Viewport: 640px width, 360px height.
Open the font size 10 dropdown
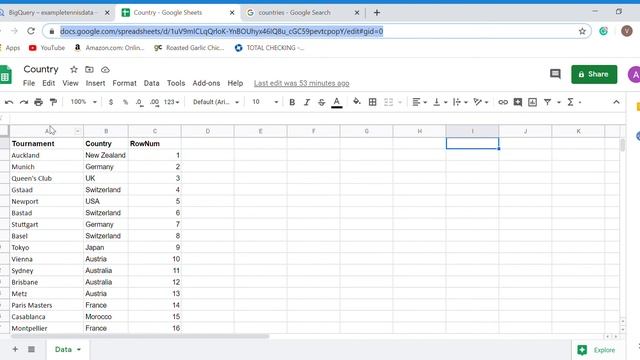click(x=265, y=102)
